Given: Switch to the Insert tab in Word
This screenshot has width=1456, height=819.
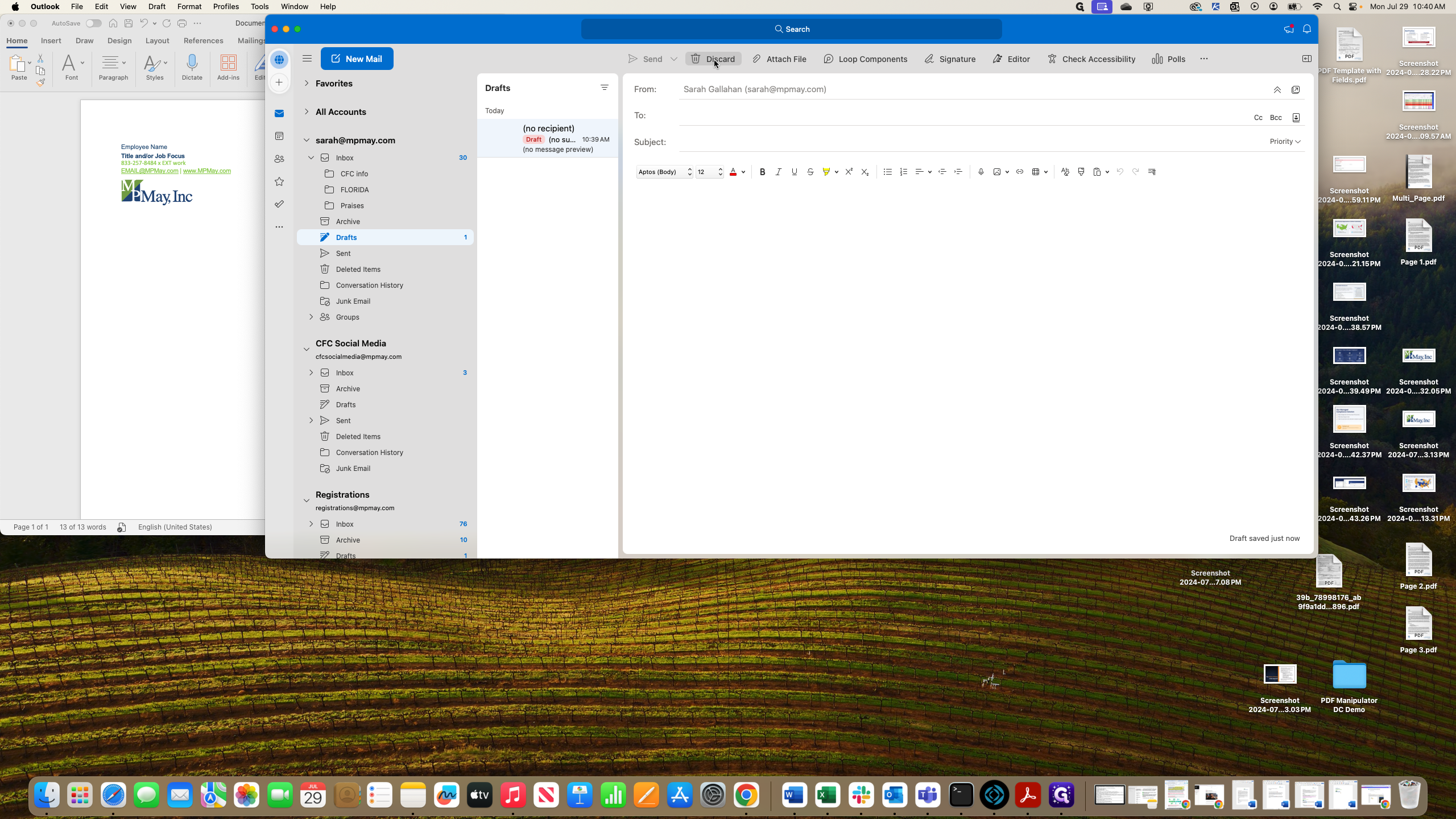Looking at the screenshot, I should tap(51, 41).
